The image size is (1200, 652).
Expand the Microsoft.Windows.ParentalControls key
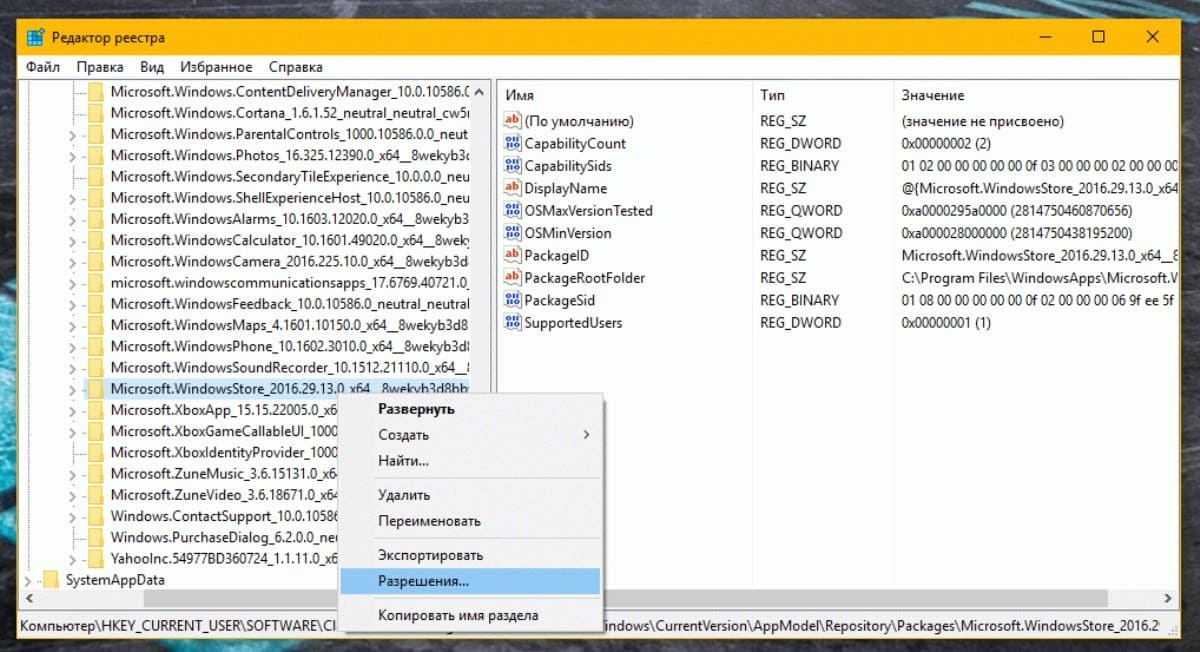73,134
